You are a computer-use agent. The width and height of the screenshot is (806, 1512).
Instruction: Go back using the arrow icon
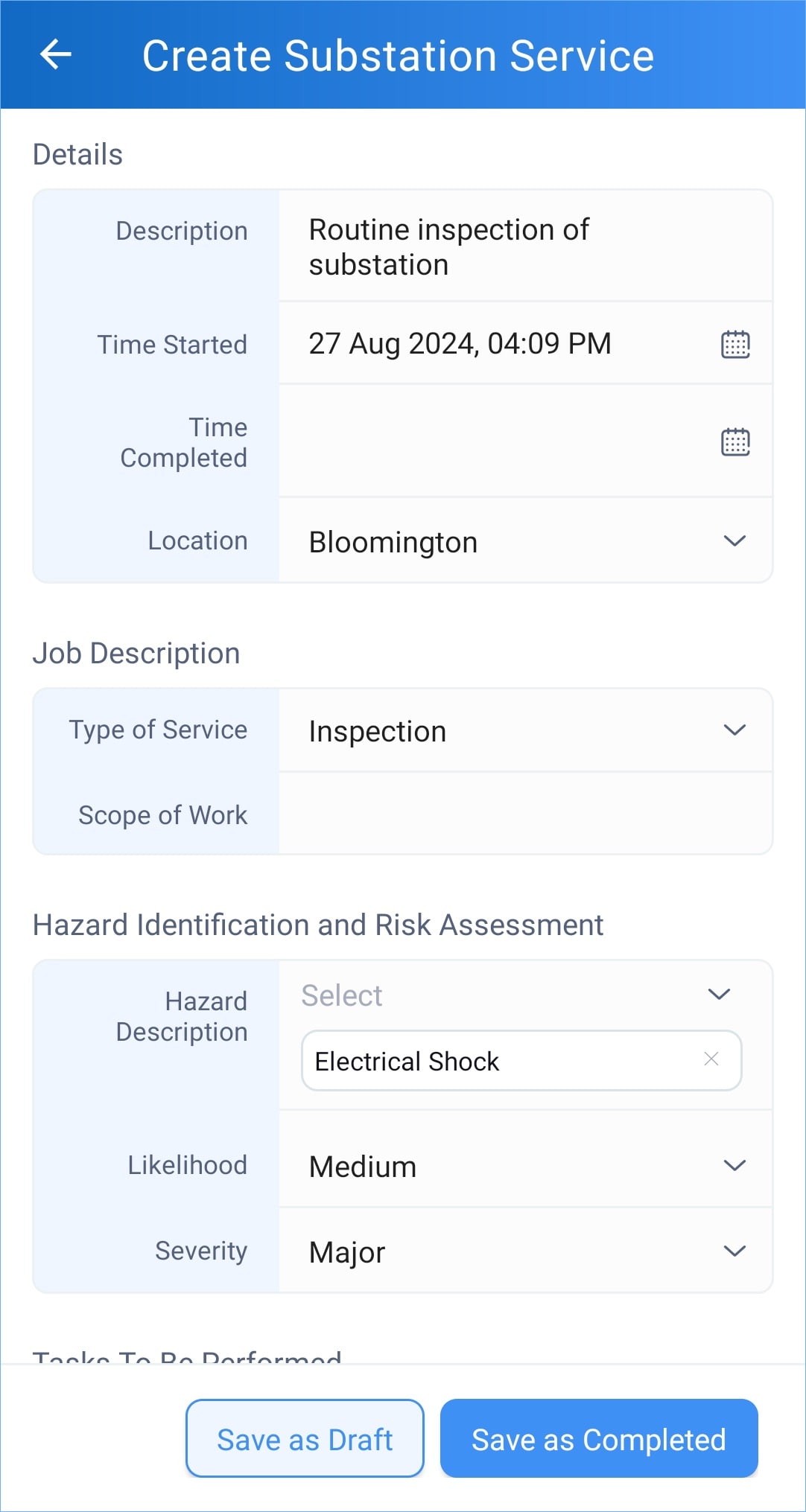click(x=56, y=55)
